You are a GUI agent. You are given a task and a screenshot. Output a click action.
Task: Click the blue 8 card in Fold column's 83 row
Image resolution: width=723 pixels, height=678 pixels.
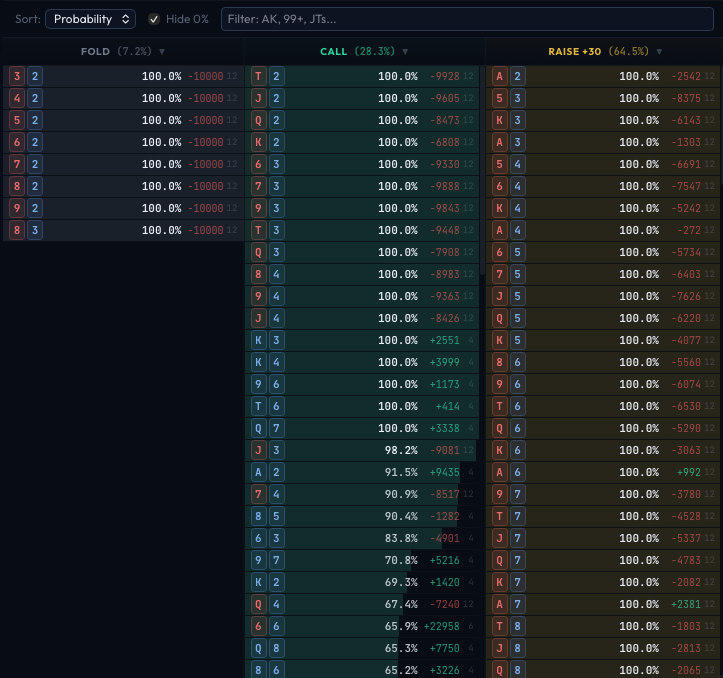coord(17,230)
